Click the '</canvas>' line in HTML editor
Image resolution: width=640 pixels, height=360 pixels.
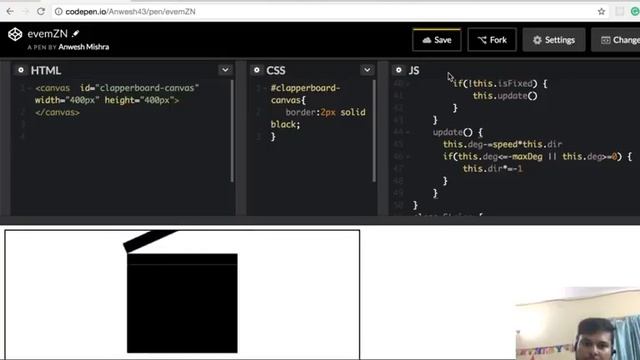58,112
